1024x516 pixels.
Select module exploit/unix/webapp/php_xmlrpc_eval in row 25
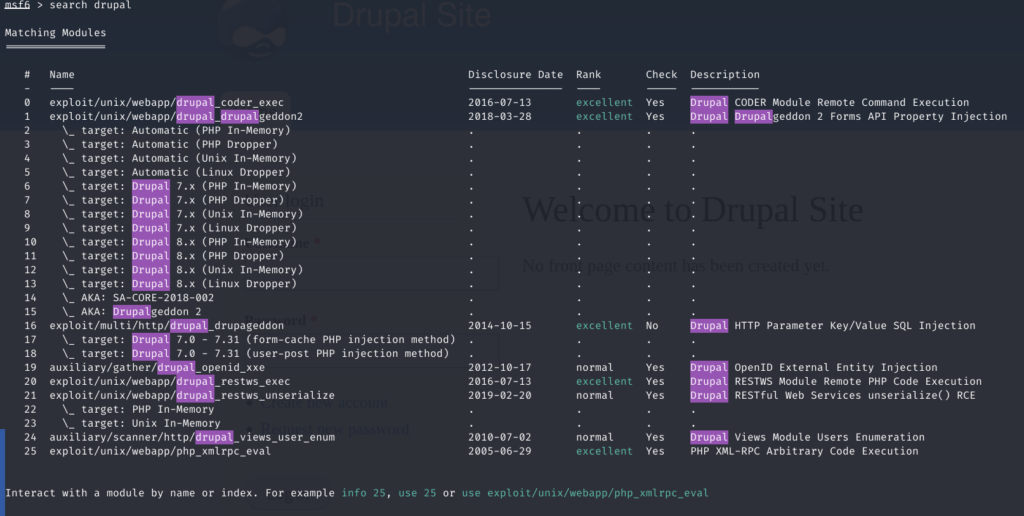click(160, 451)
